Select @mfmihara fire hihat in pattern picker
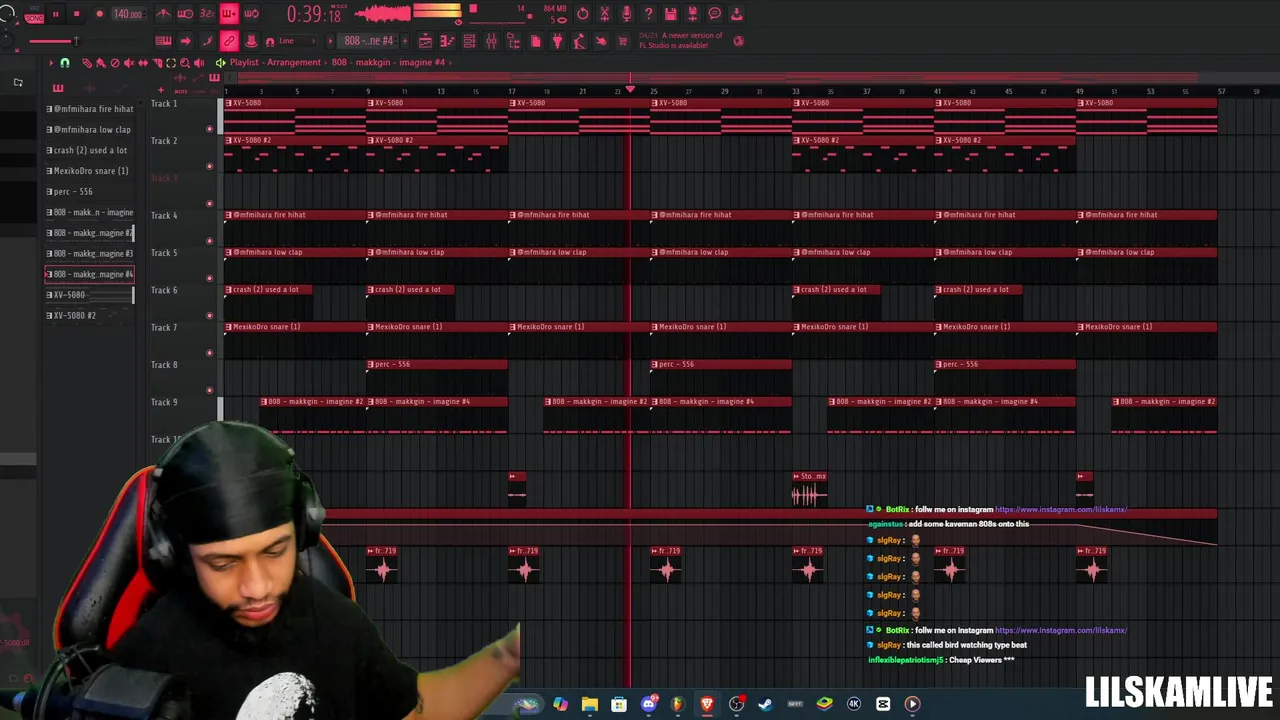This screenshot has height=720, width=1280. pyautogui.click(x=90, y=109)
